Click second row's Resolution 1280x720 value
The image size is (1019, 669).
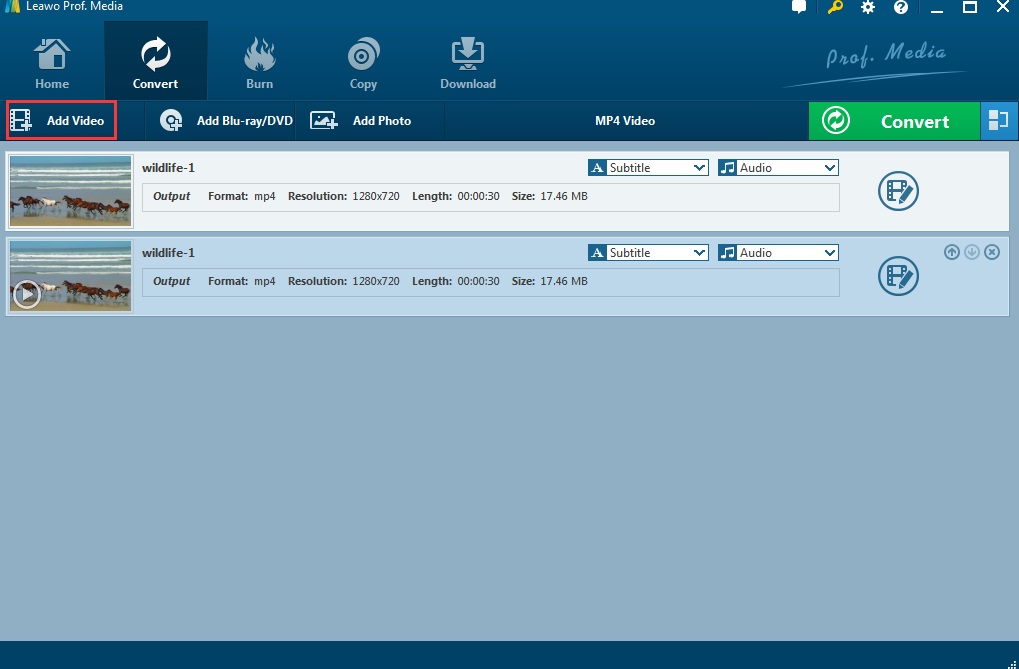(x=376, y=282)
